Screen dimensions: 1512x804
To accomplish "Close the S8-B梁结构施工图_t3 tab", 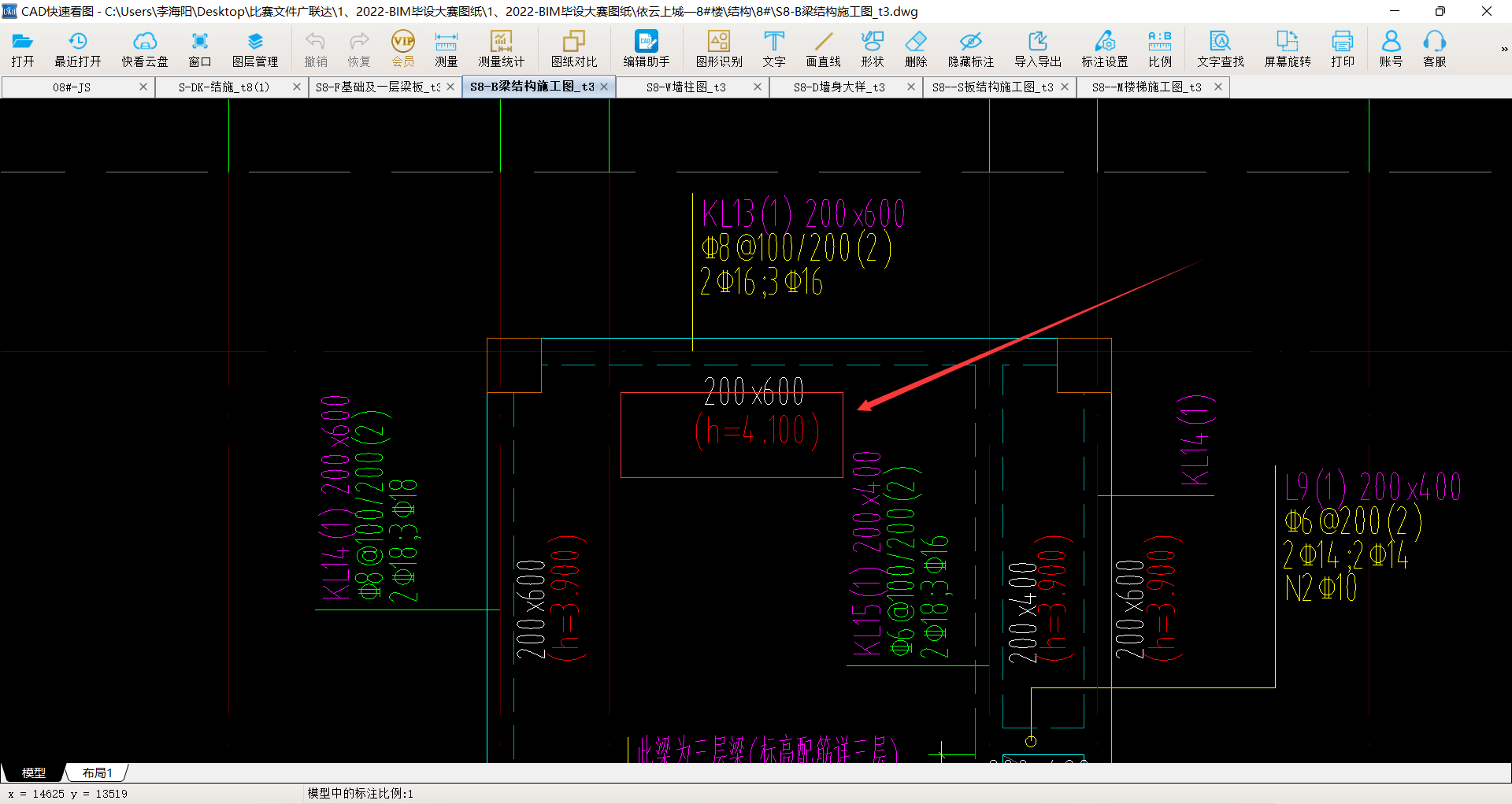I will (604, 87).
